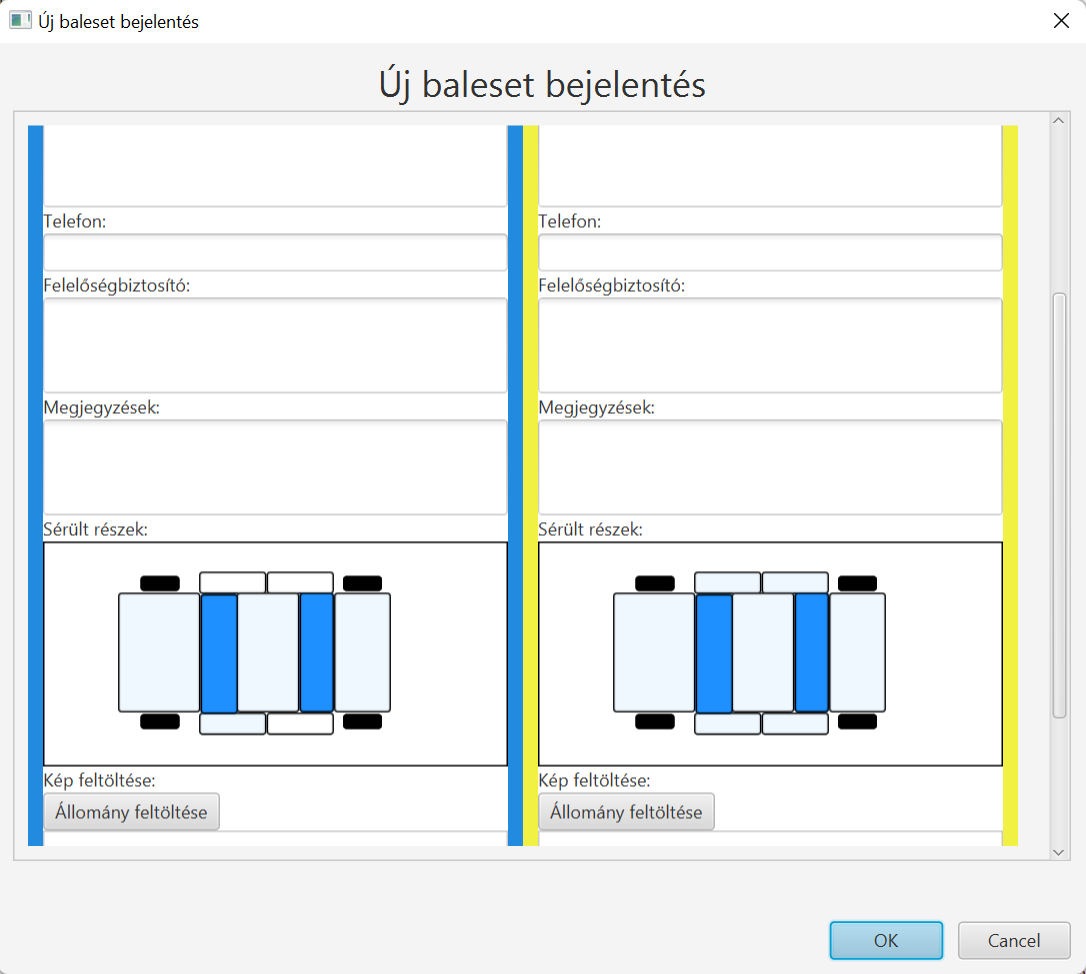
Task: Select lower-right door panel on blue form's car
Action: 301,724
